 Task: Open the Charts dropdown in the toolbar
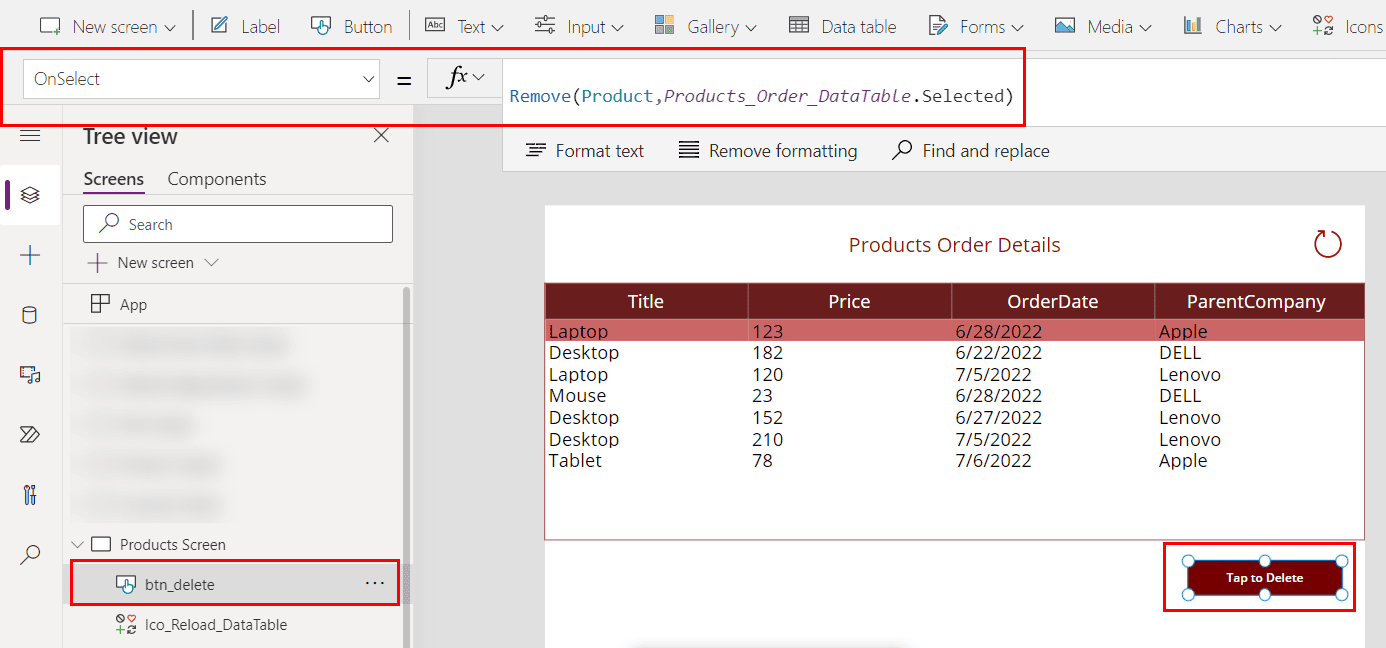tap(1232, 26)
